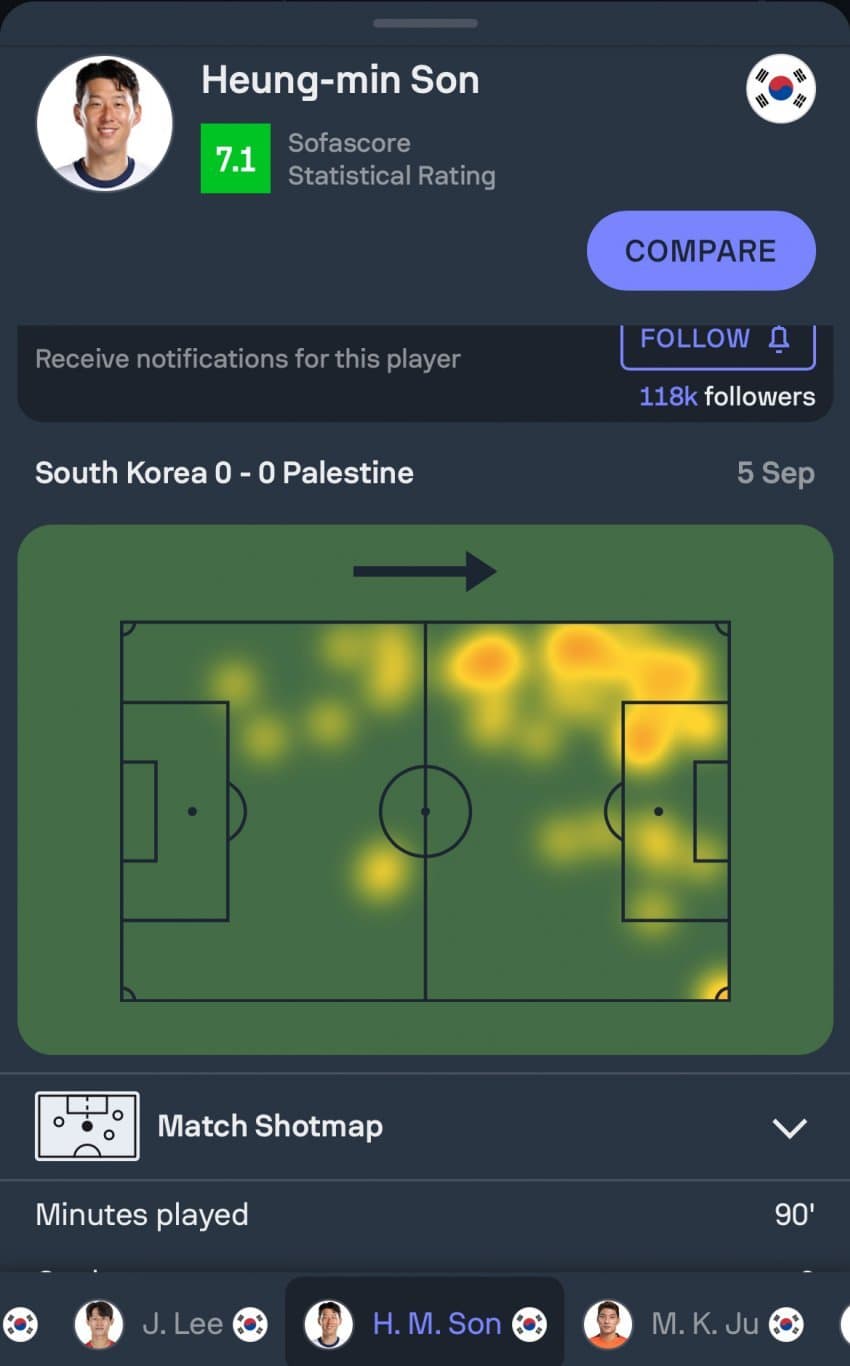Open South Korea 0 - 0 Palestine match

[x=224, y=473]
